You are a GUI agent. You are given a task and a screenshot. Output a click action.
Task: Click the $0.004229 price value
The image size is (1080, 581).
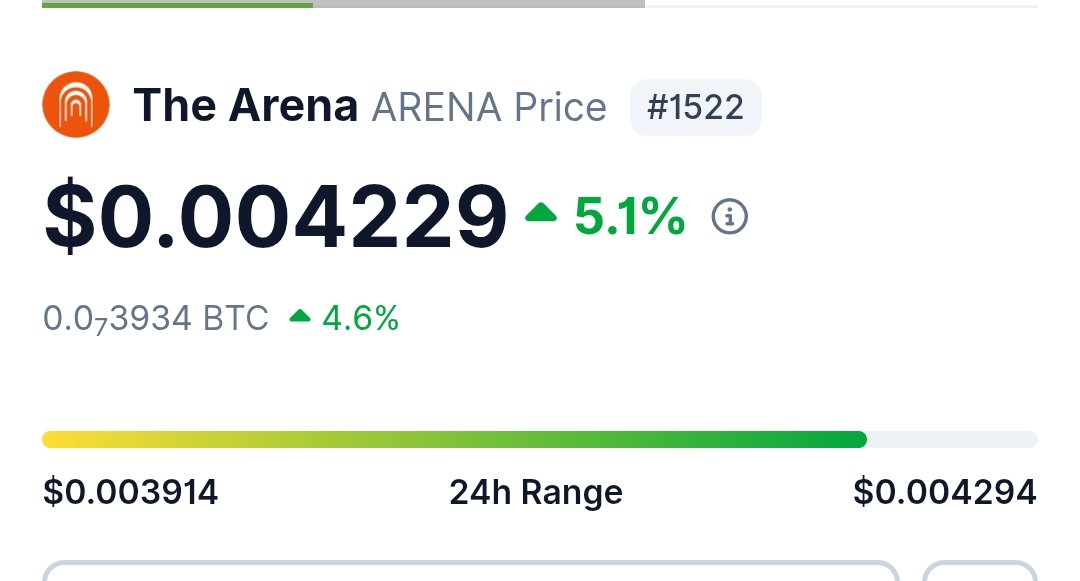(275, 216)
